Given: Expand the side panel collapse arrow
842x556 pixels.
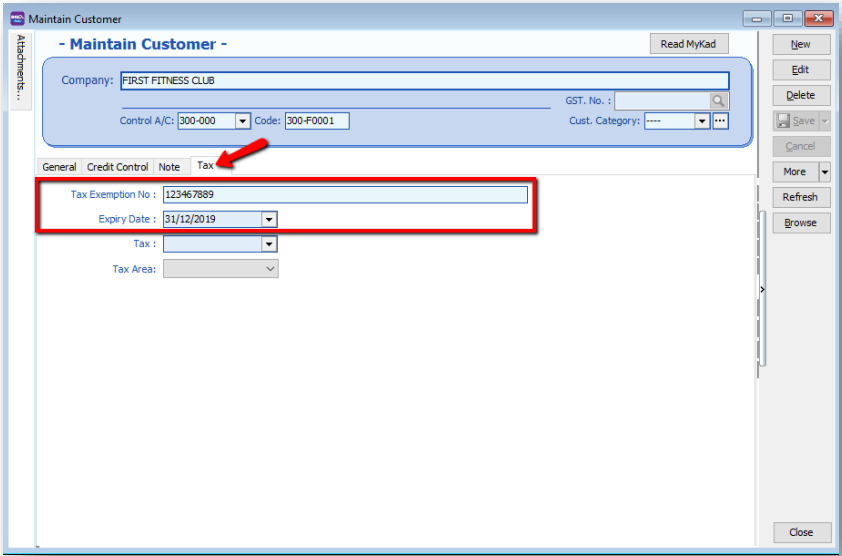Looking at the screenshot, I should [x=762, y=290].
